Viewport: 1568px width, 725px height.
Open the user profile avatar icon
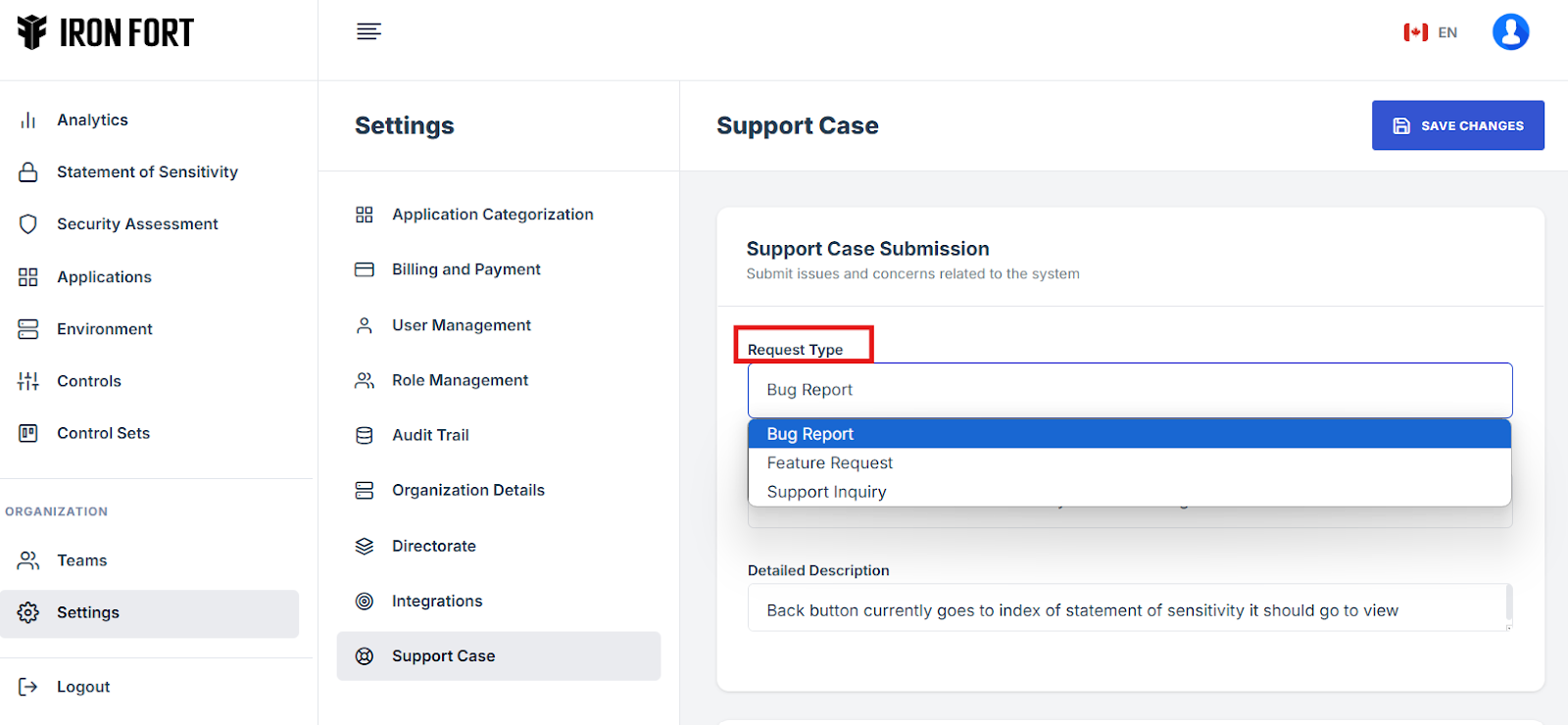tap(1510, 32)
